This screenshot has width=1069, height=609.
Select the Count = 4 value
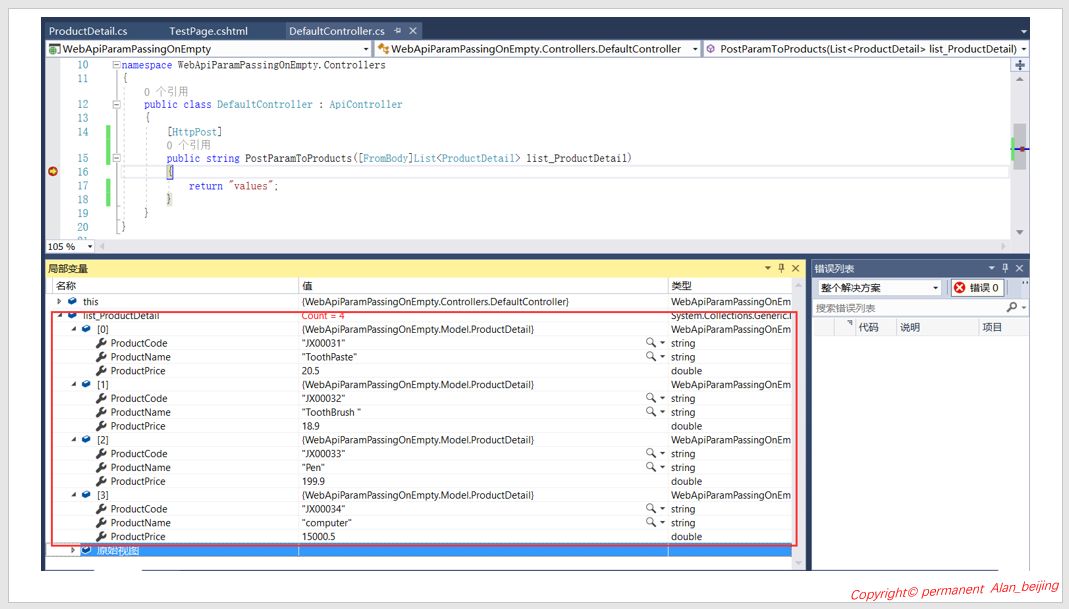point(322,316)
